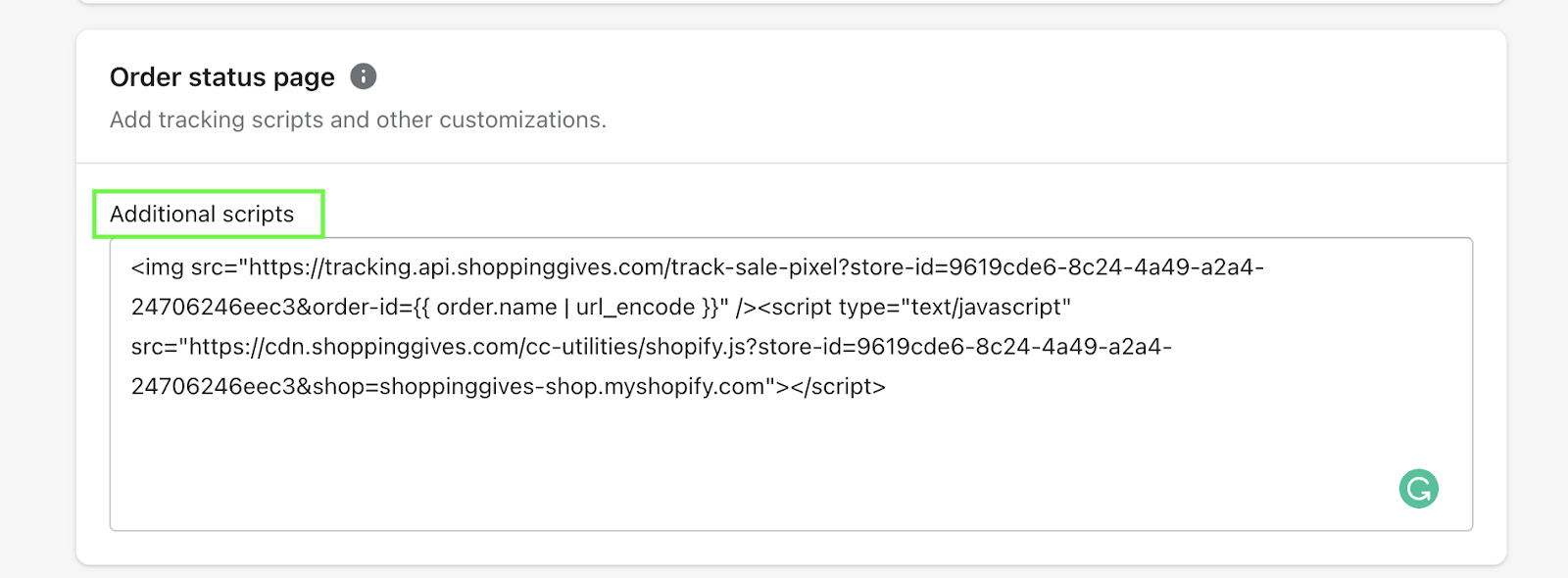Viewport: 1568px width, 578px height.
Task: Click 'shoppinggives-shop.myshopify.com' in the last line
Action: 571,386
